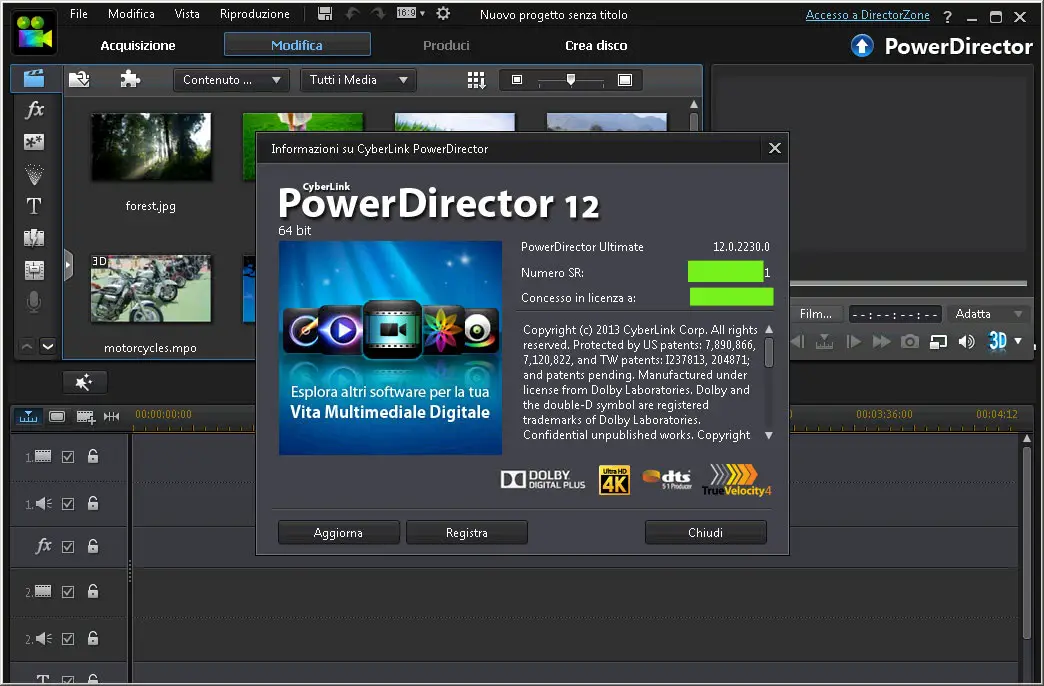Switch to the Crea disco tab
The height and width of the screenshot is (686, 1044).
click(x=596, y=45)
